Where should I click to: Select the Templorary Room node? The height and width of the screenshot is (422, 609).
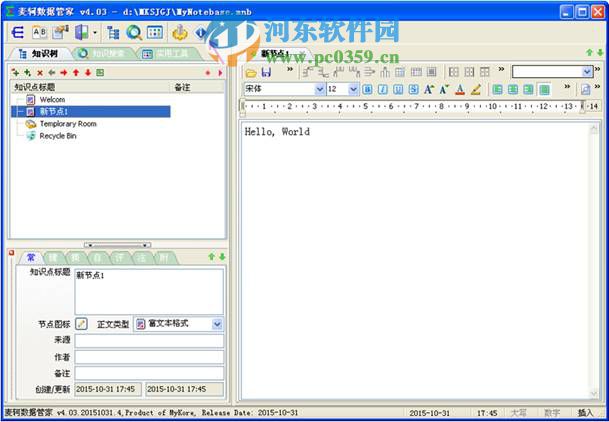click(68, 124)
